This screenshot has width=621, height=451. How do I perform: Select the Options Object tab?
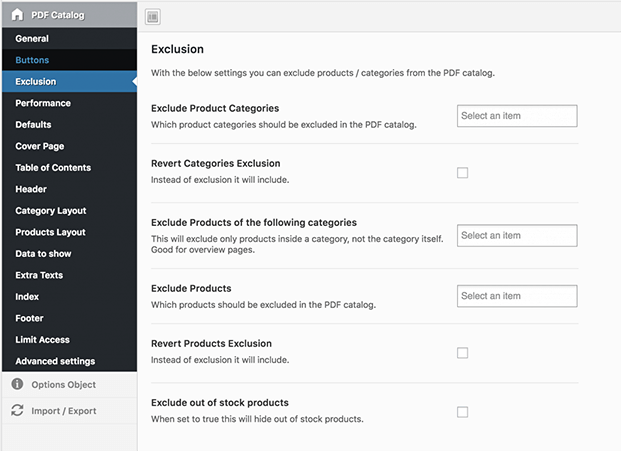(64, 384)
